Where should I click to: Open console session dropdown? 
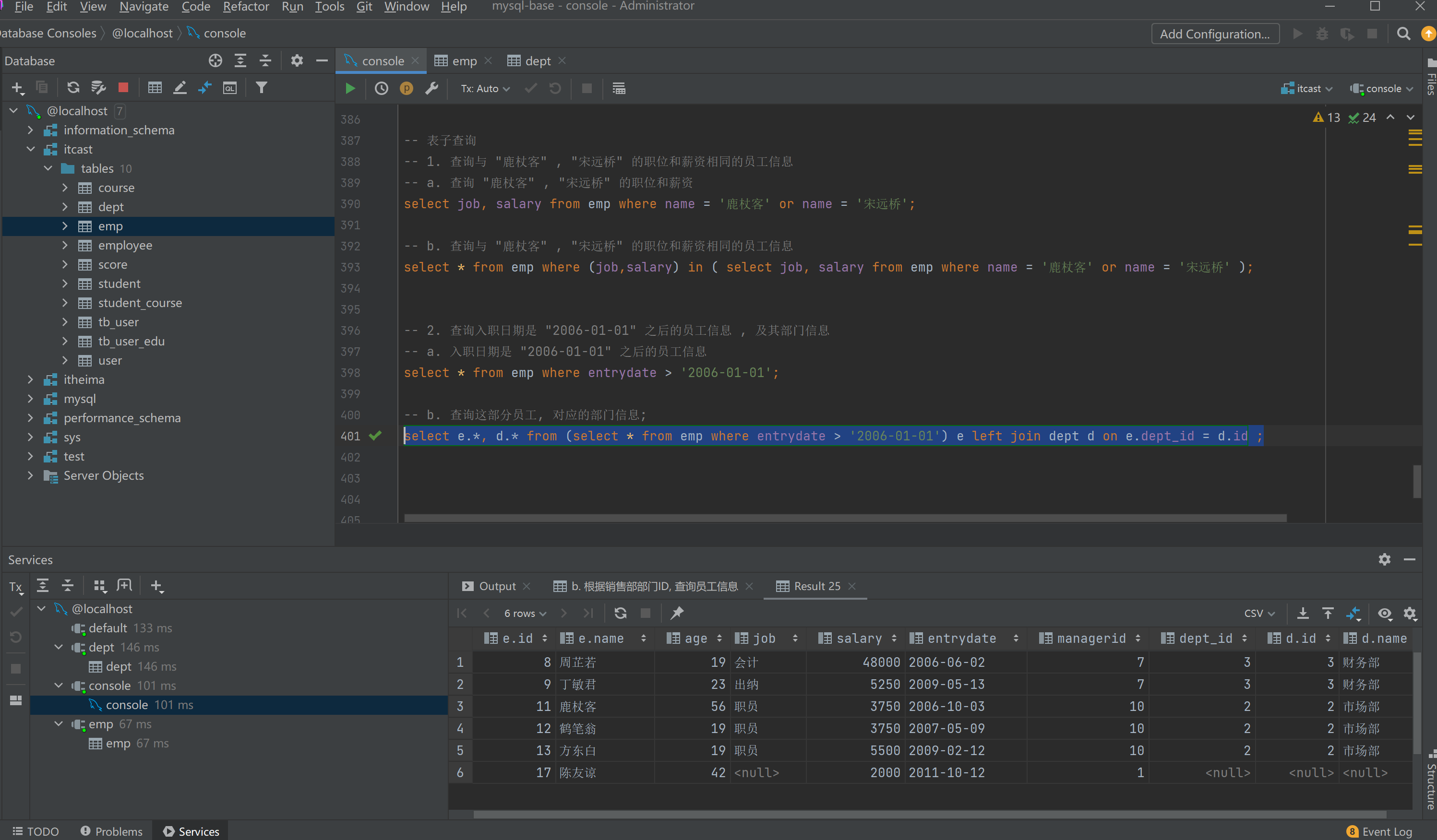coord(1382,88)
